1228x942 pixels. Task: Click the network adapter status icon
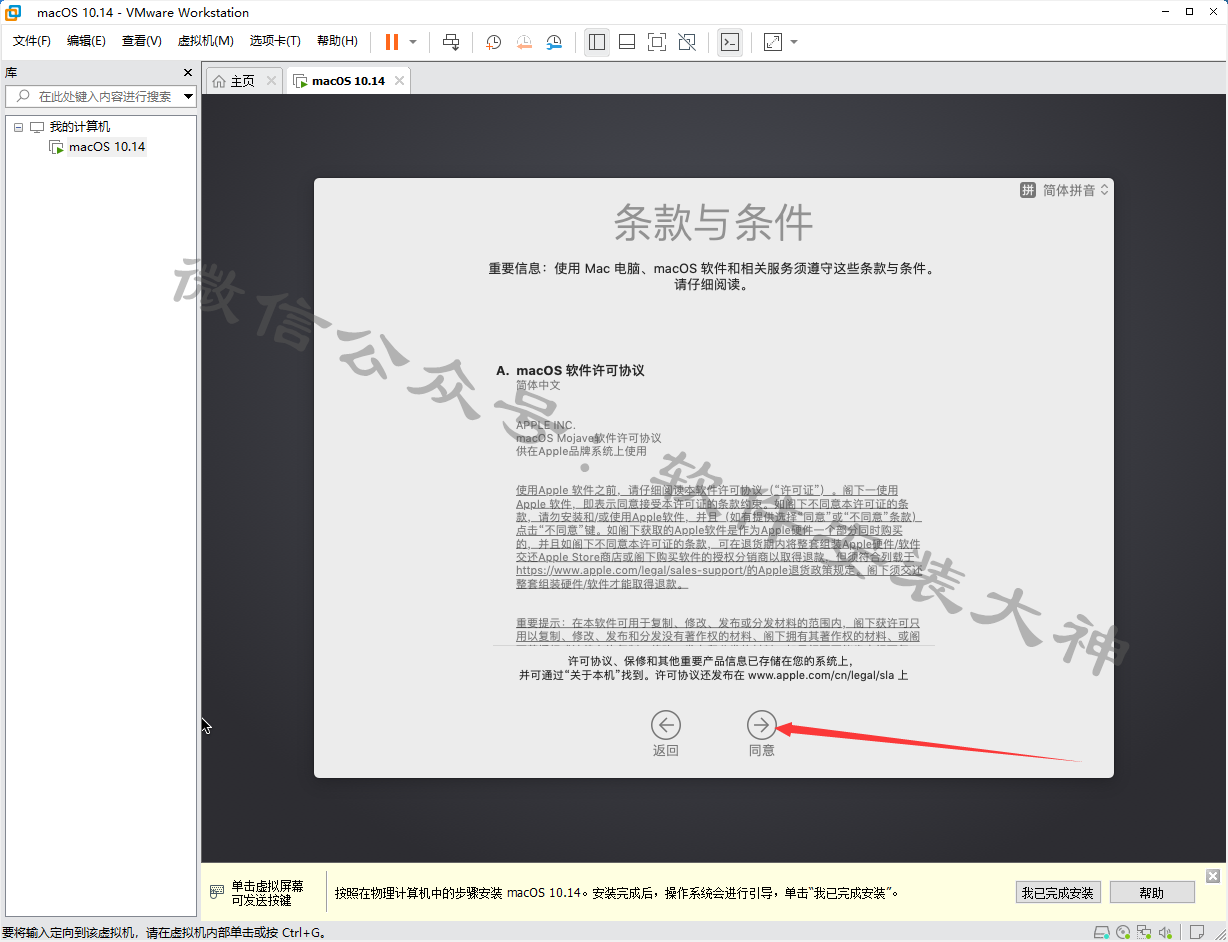(x=1146, y=932)
